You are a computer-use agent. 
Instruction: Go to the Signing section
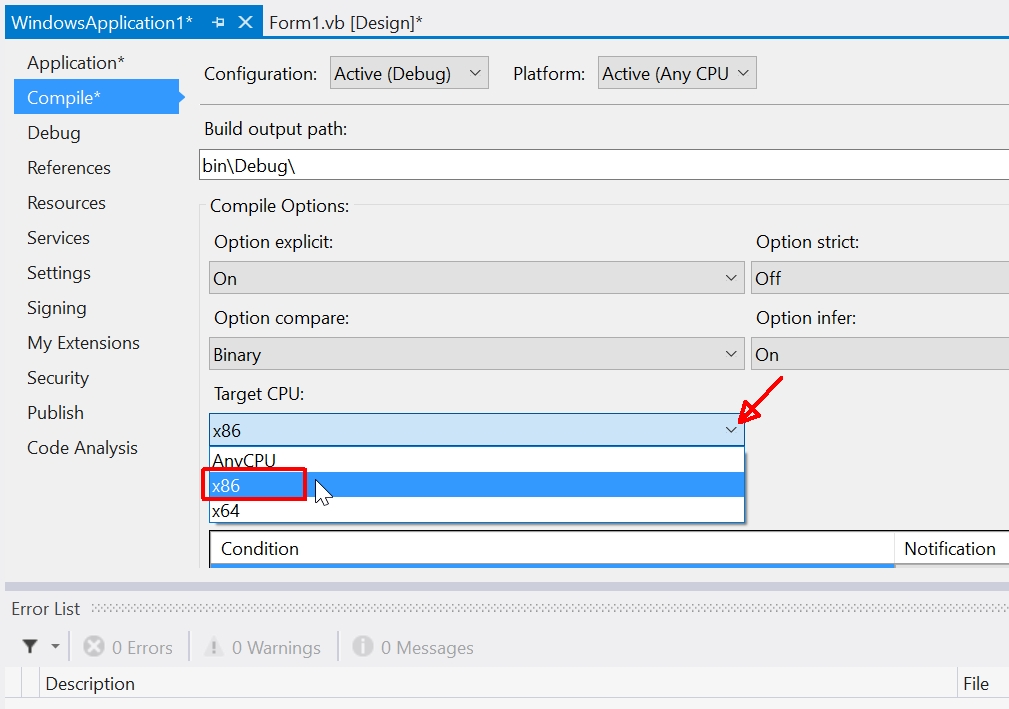point(56,307)
